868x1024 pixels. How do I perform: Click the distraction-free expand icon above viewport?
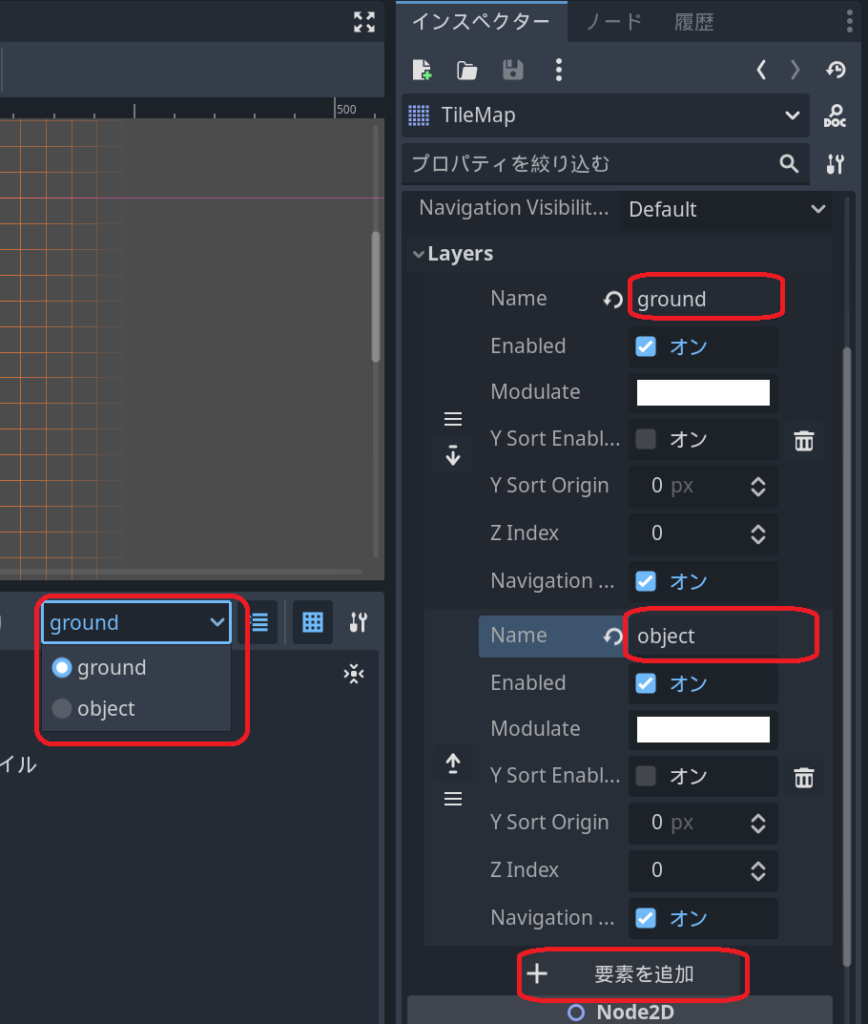point(364,22)
